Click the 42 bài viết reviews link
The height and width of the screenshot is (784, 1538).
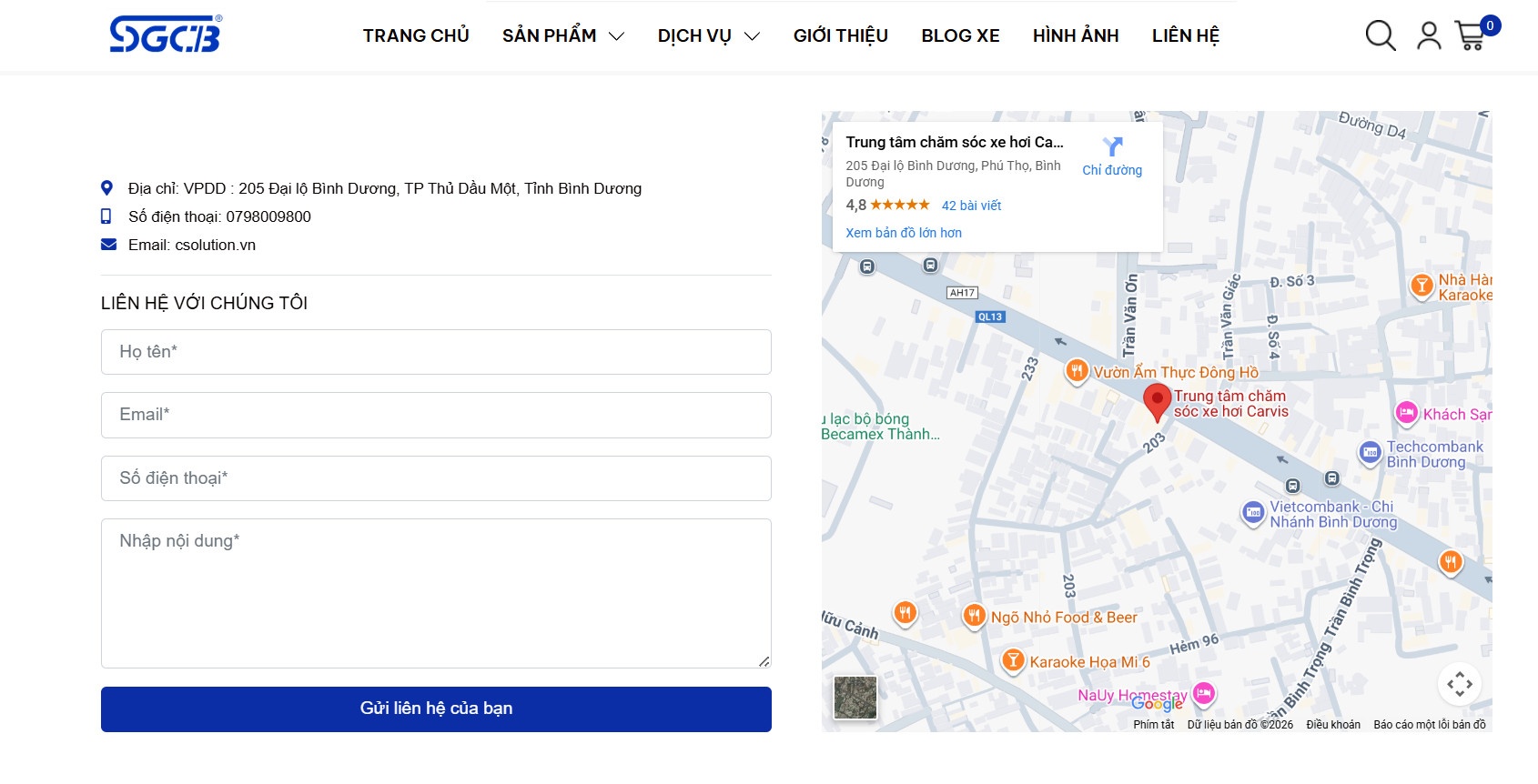(971, 206)
